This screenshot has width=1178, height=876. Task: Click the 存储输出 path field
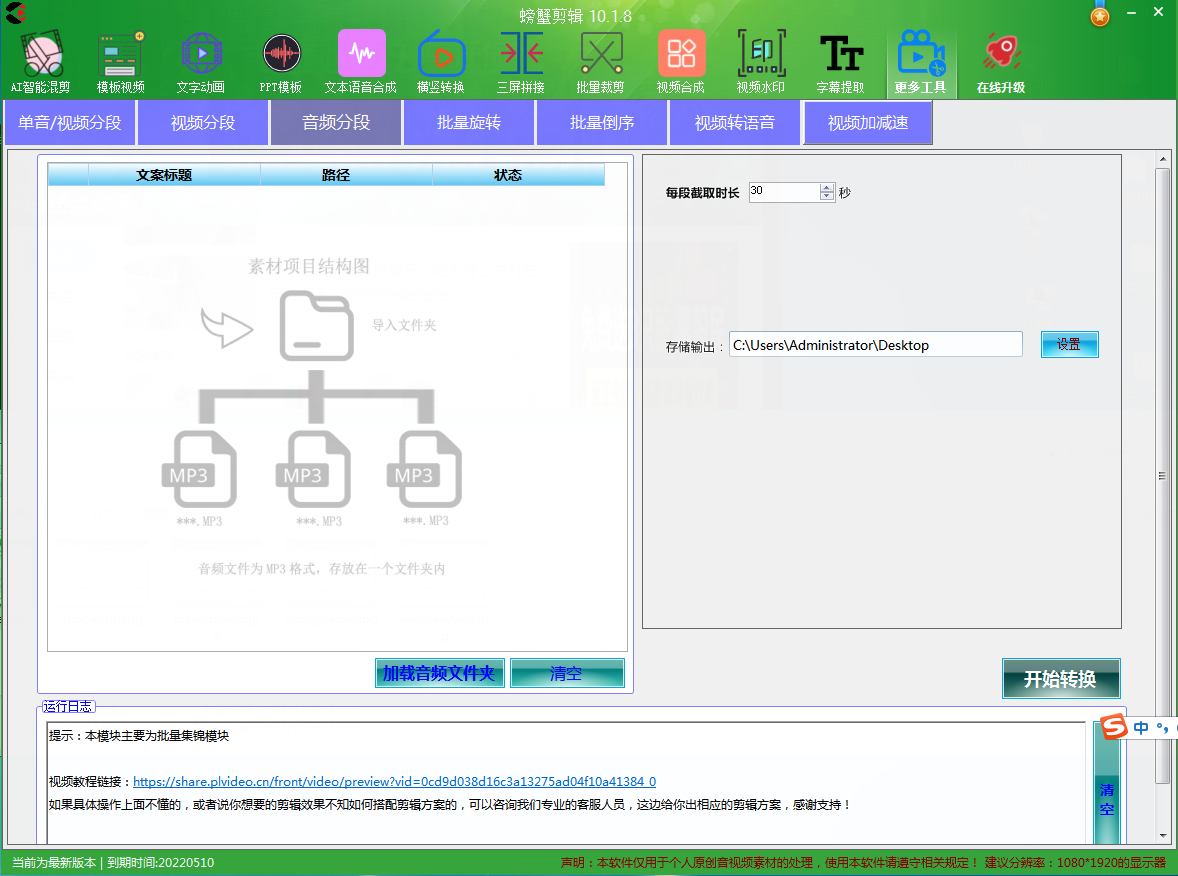875,345
